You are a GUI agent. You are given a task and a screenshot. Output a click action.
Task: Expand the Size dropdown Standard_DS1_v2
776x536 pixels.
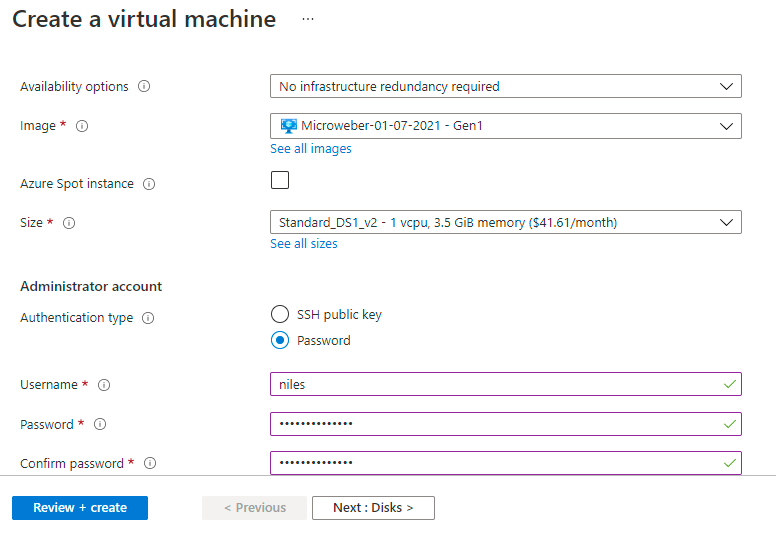(505, 222)
